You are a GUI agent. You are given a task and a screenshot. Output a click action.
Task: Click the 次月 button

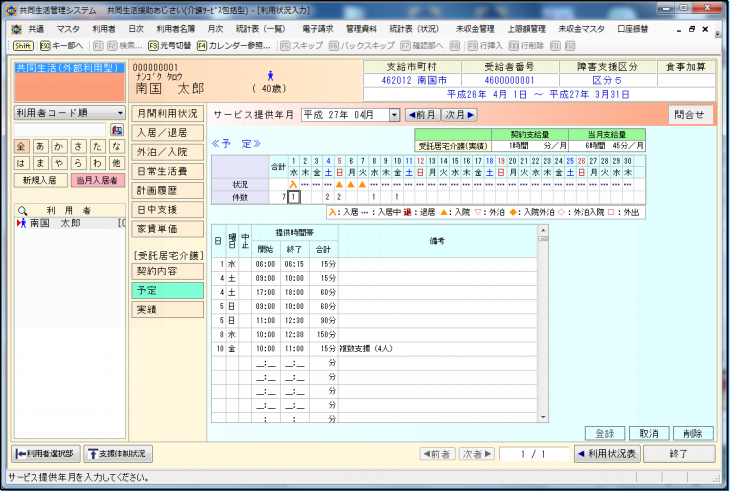click(x=459, y=115)
